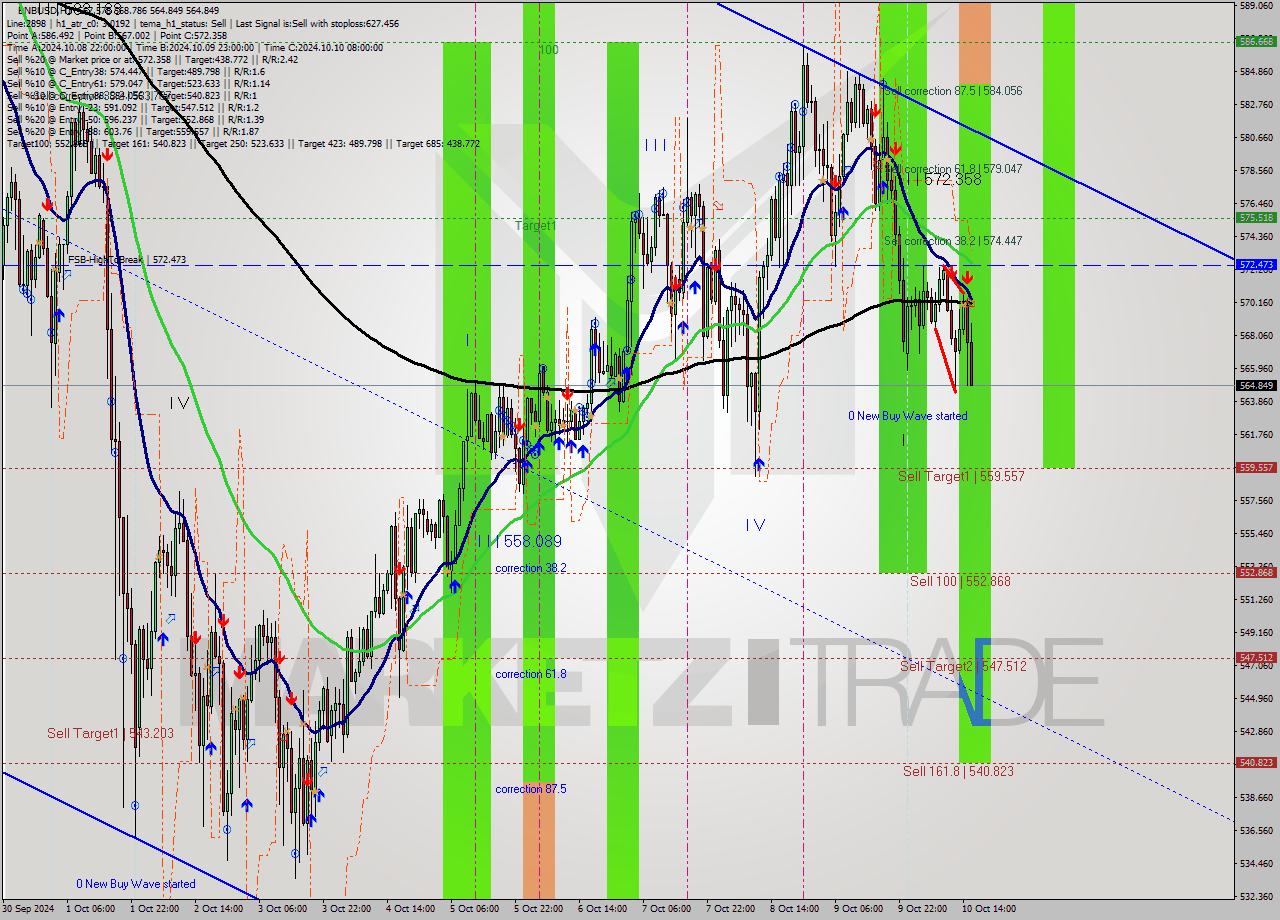The image size is (1280, 920).
Task: Click the 580.660 price scale value
Action: pos(1256,137)
